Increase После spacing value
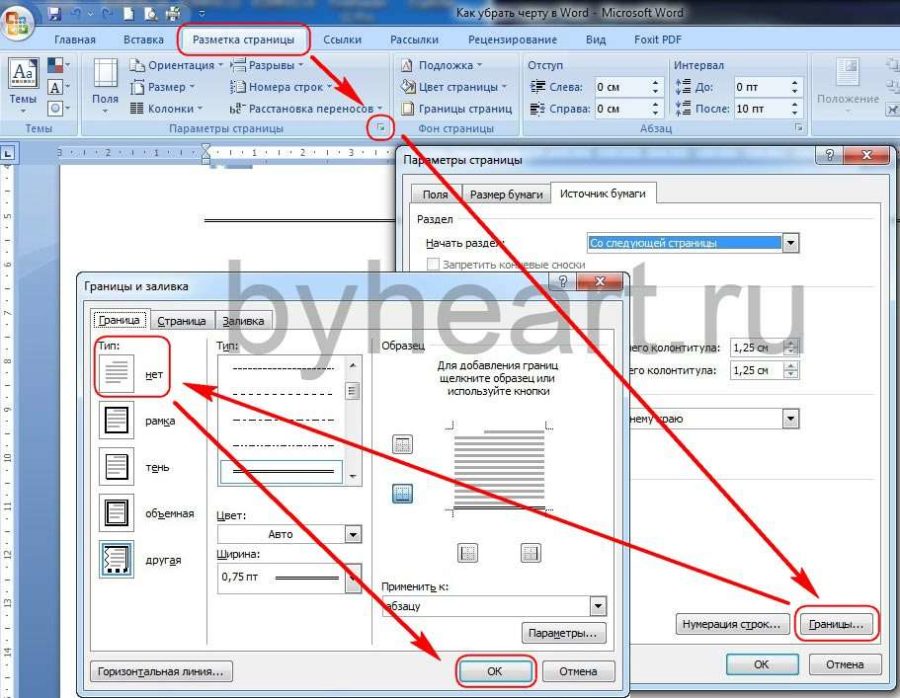Image resolution: width=900 pixels, height=698 pixels. 794,104
